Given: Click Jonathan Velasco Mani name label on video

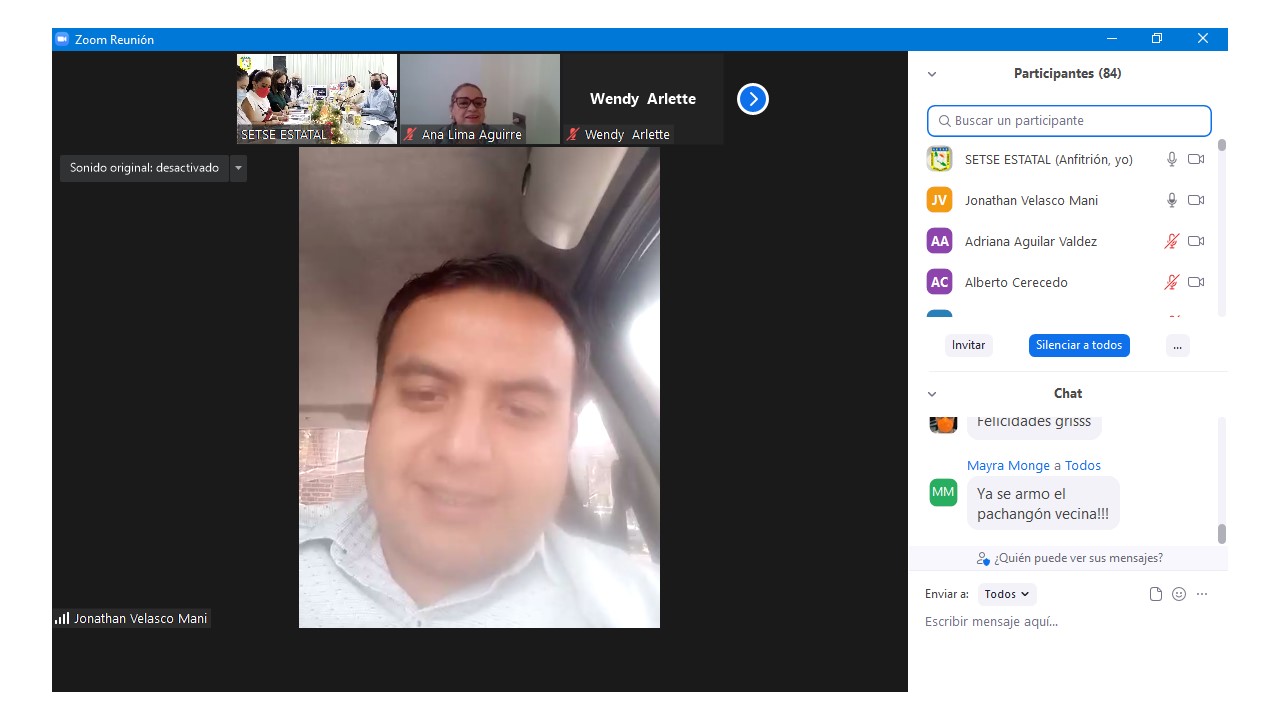Looking at the screenshot, I should click(x=140, y=618).
